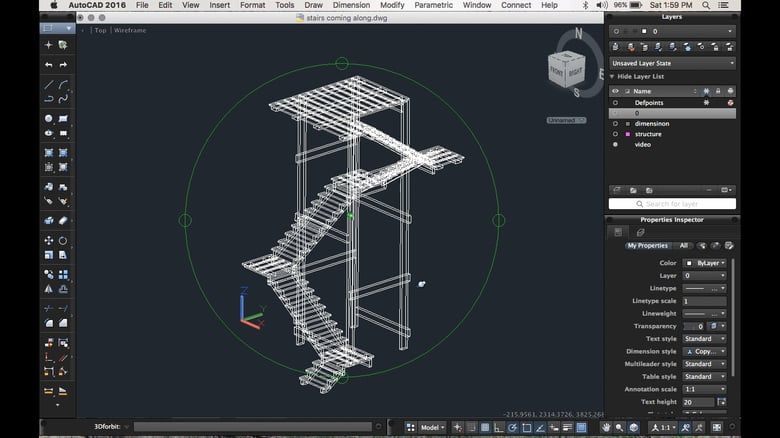Click the ViewCube in the viewport
Viewport: 780px width, 438px height.
(567, 71)
